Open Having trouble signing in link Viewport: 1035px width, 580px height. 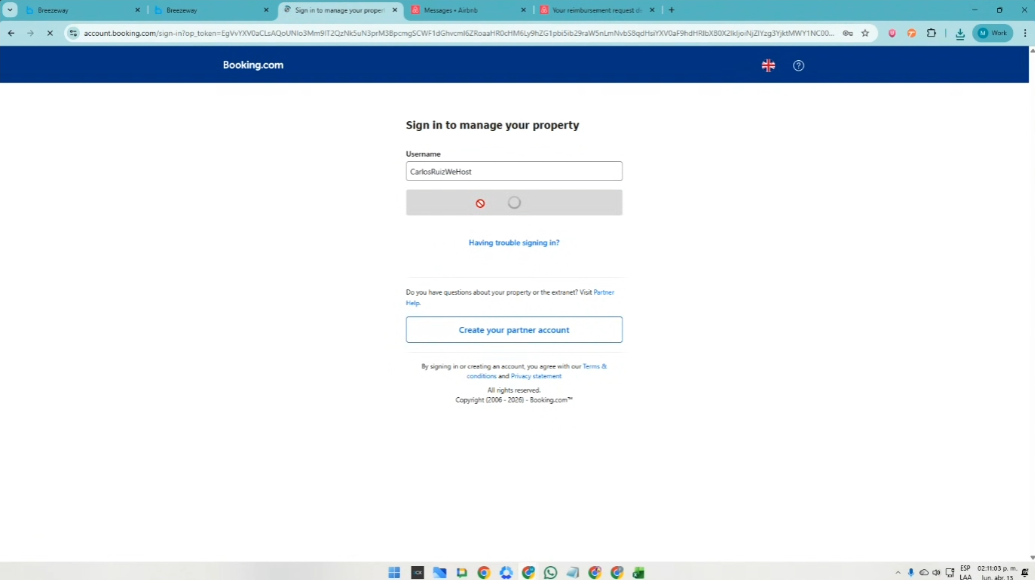click(x=514, y=243)
